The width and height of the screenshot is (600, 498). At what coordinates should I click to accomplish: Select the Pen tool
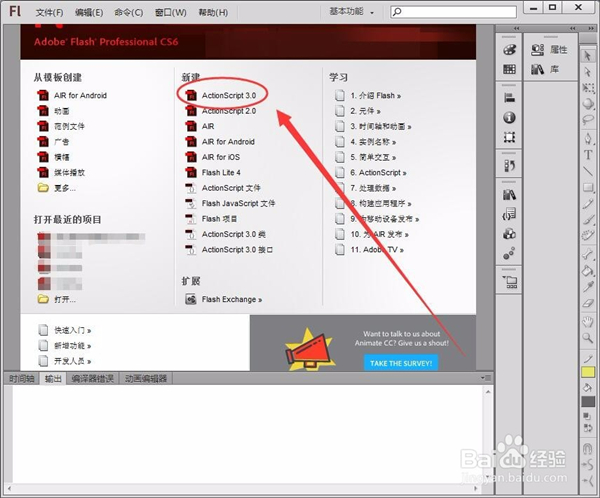(x=588, y=139)
